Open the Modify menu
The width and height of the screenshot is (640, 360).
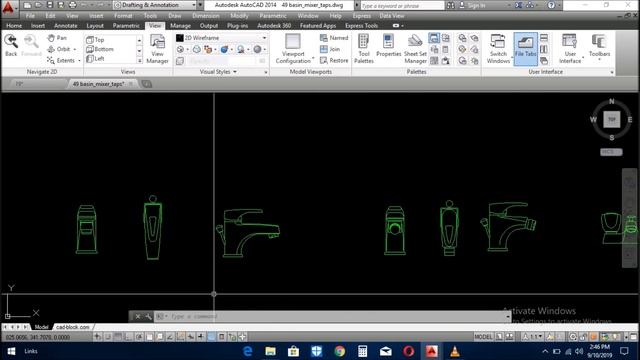point(239,16)
